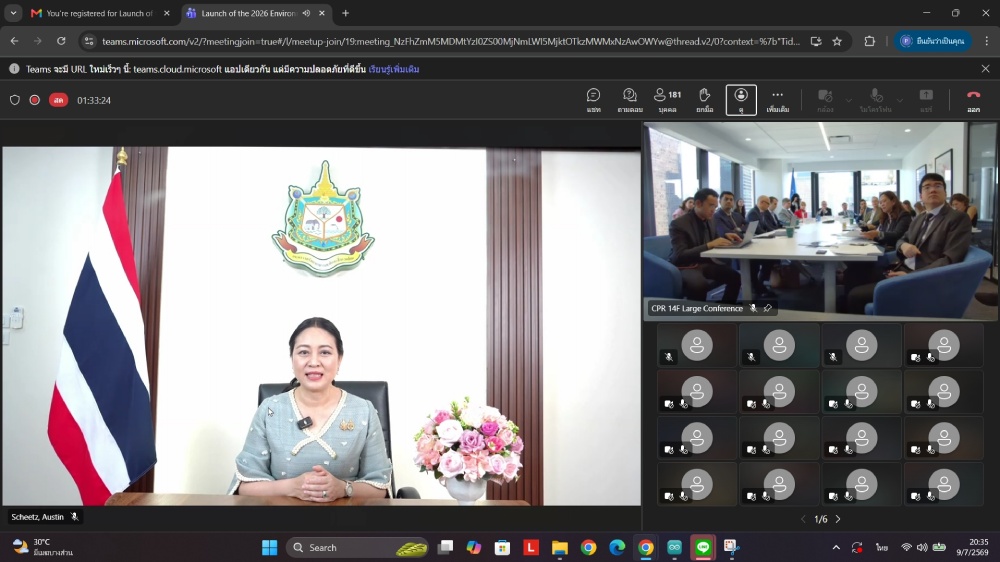1000x562 pixels.
Task: Click the shield privacy icon
Action: pos(15,100)
